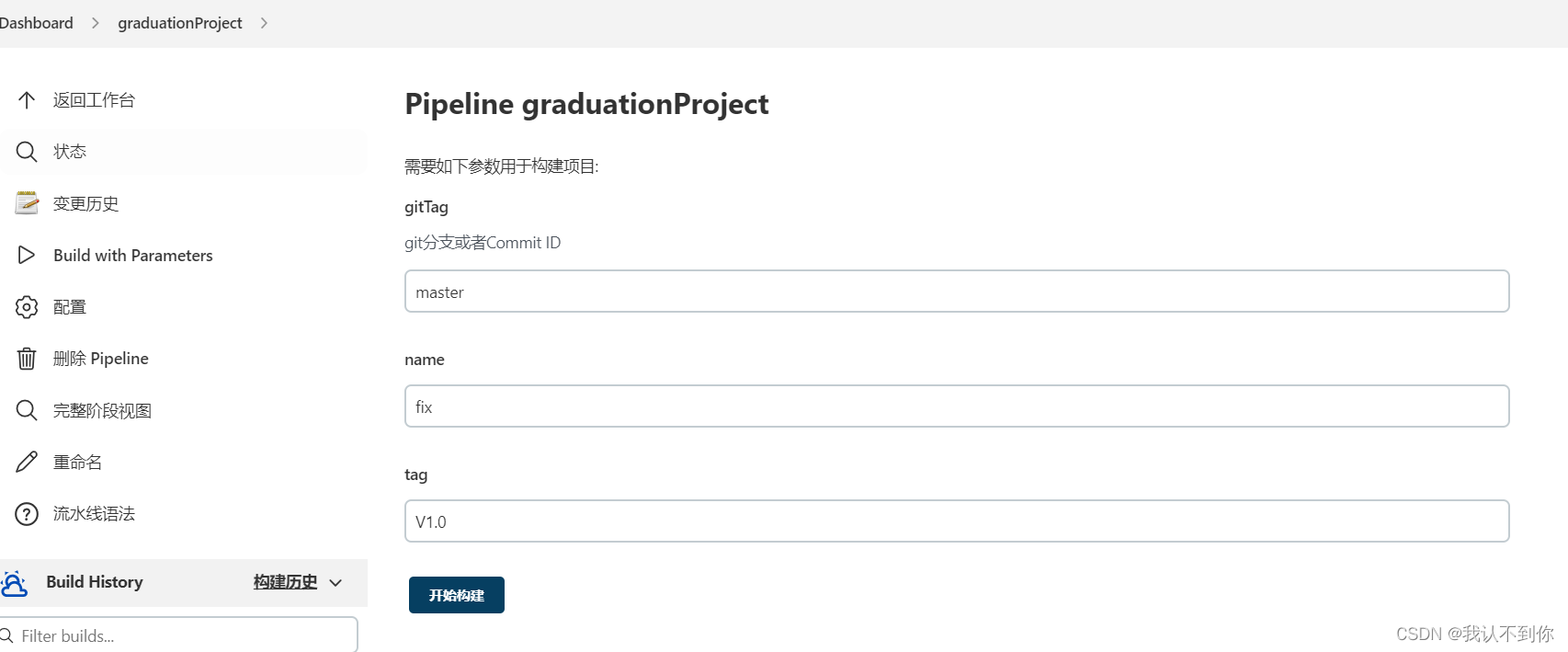Open the notepad icon for 变更历史
The width and height of the screenshot is (1568, 652).
pos(27,203)
